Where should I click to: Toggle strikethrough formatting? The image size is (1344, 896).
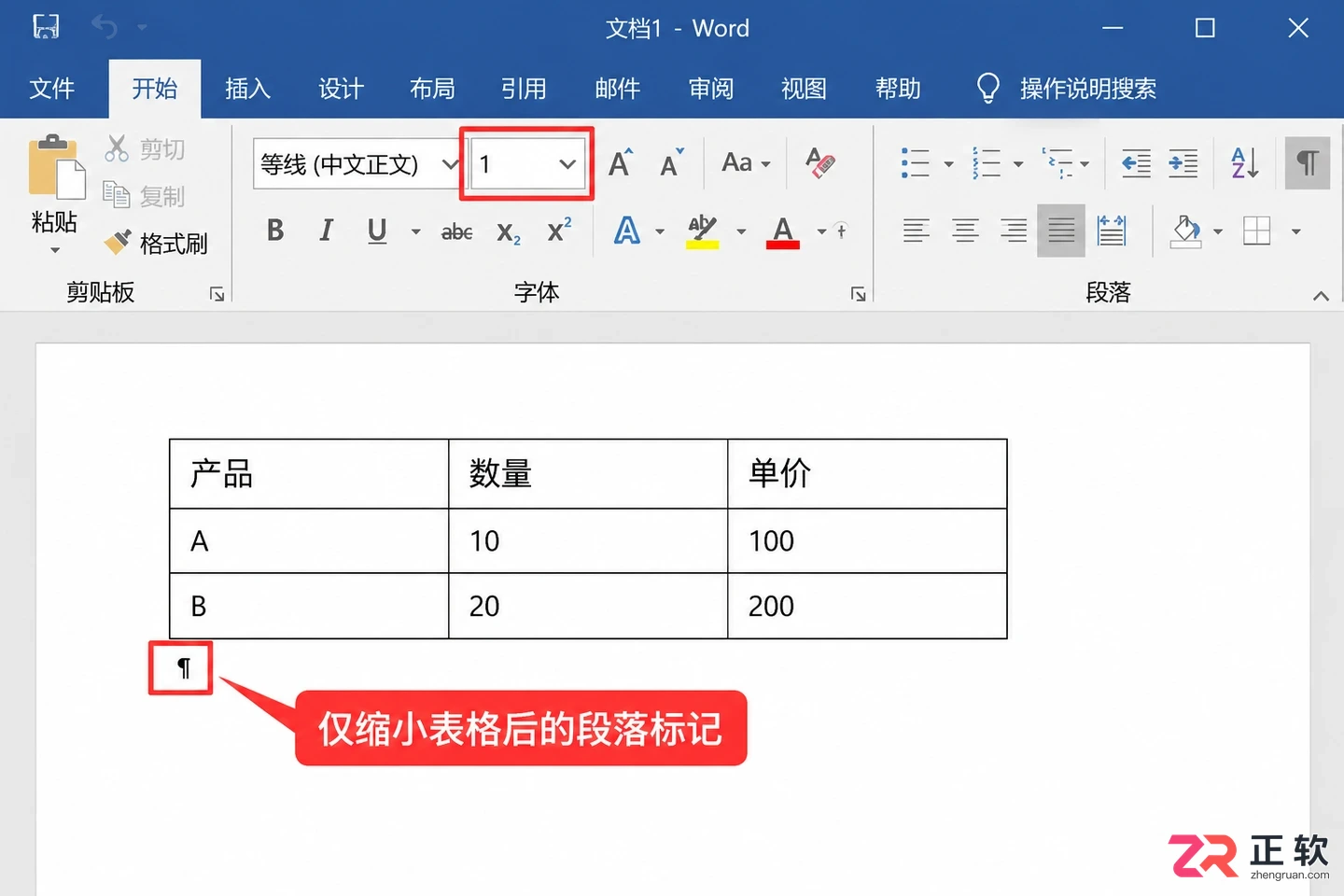(x=456, y=231)
